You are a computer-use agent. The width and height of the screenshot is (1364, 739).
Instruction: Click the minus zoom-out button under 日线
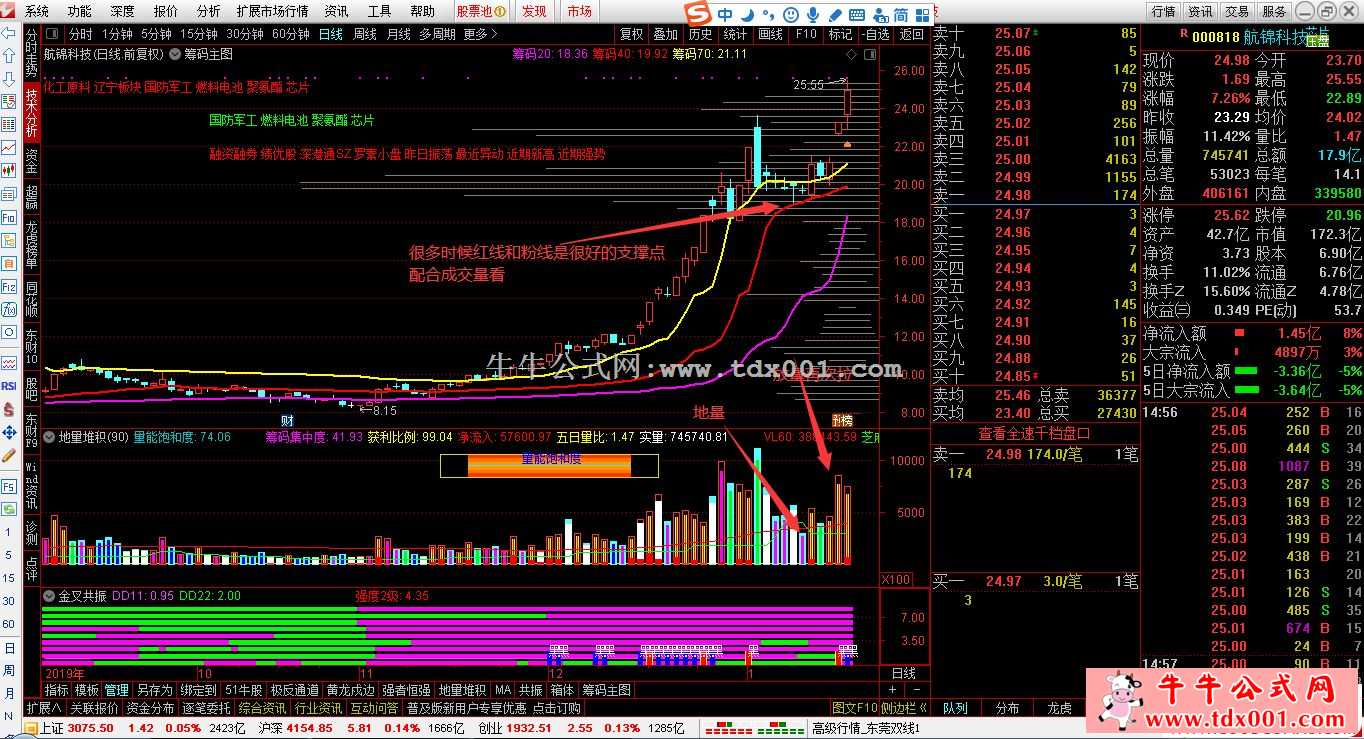pyautogui.click(x=918, y=690)
